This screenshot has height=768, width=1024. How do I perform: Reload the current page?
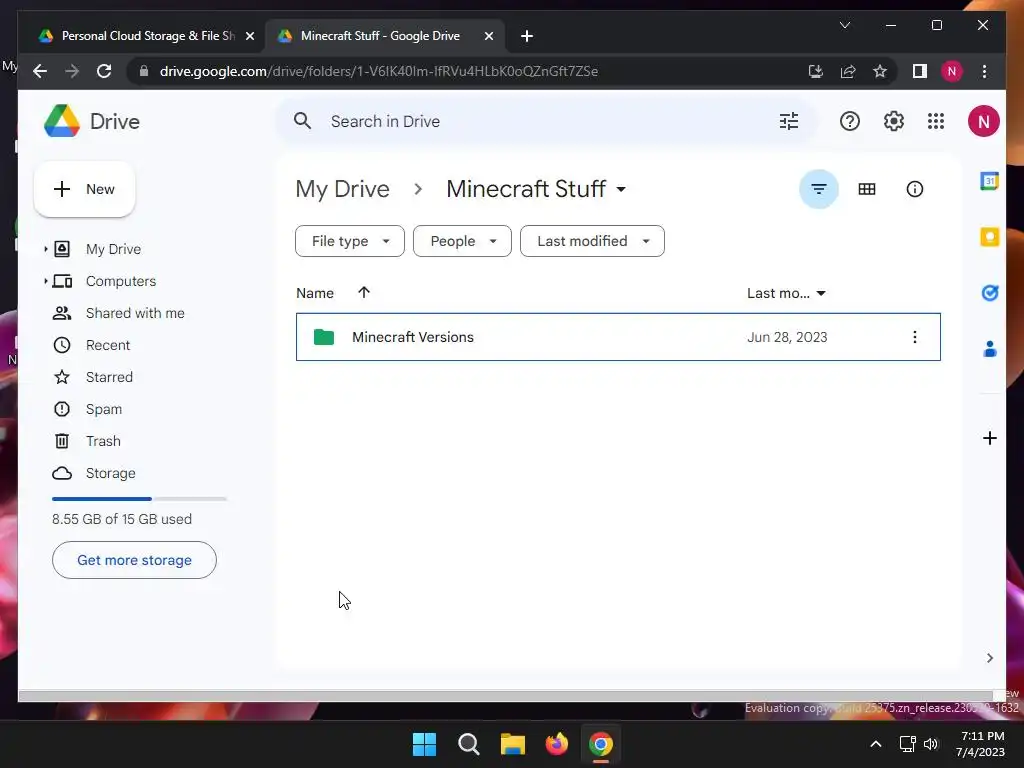(104, 71)
